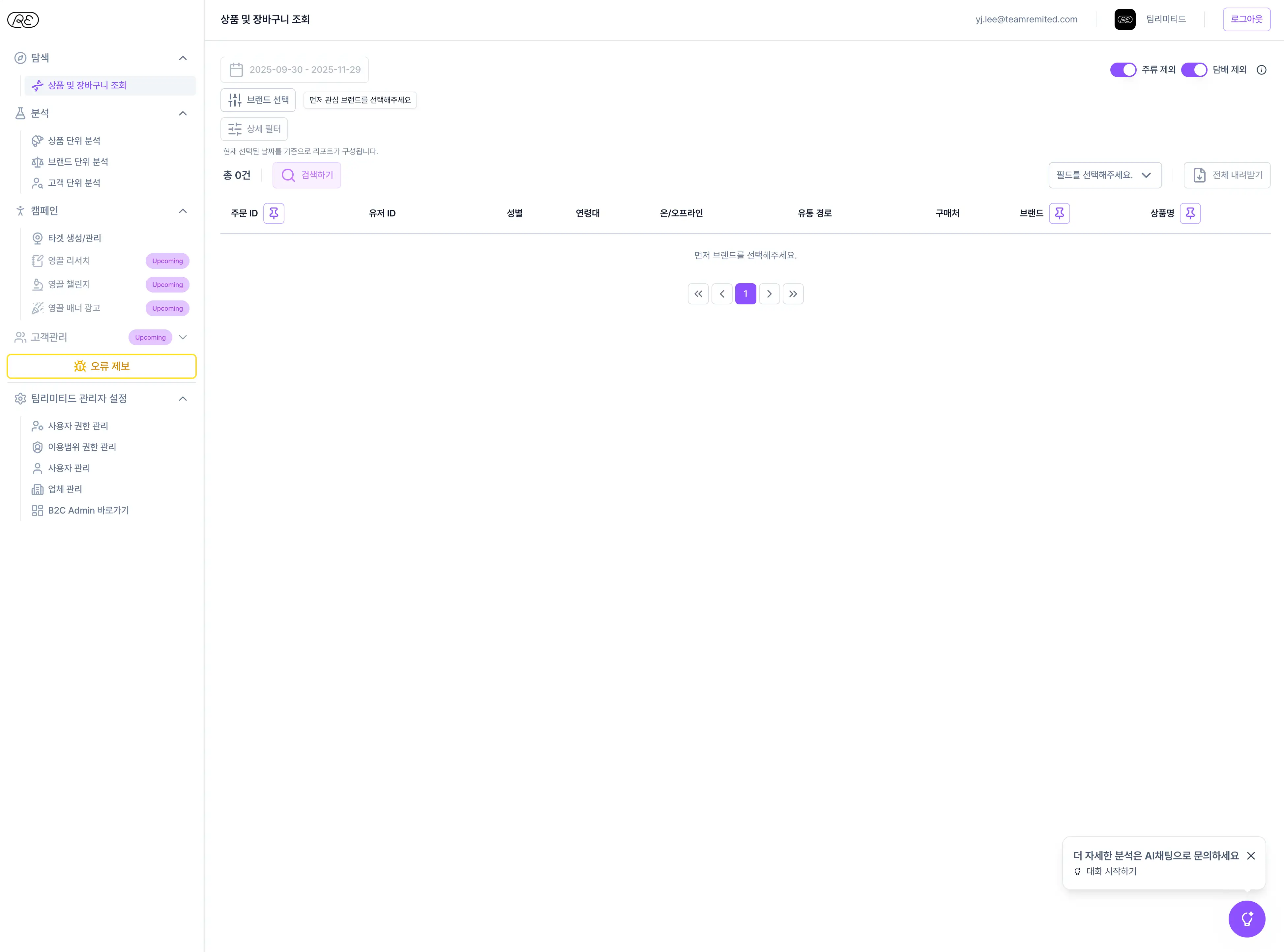Disable 담배 제외 toggle
1284x952 pixels.
tap(1194, 70)
